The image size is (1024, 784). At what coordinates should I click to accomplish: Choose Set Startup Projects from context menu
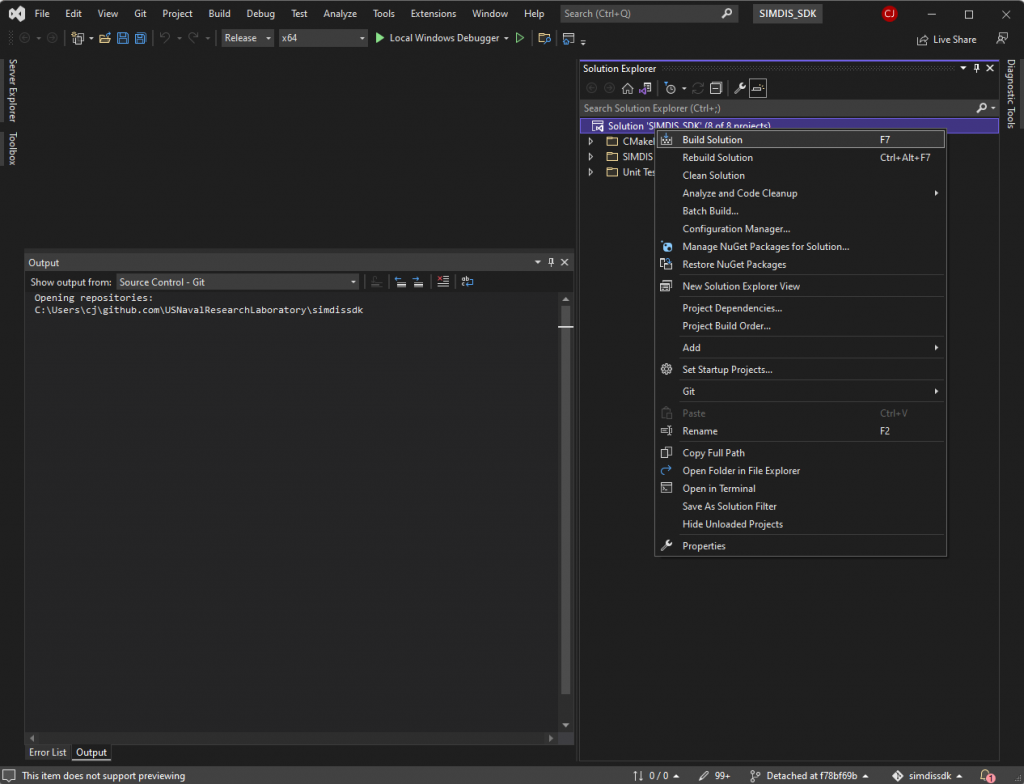(x=801, y=370)
